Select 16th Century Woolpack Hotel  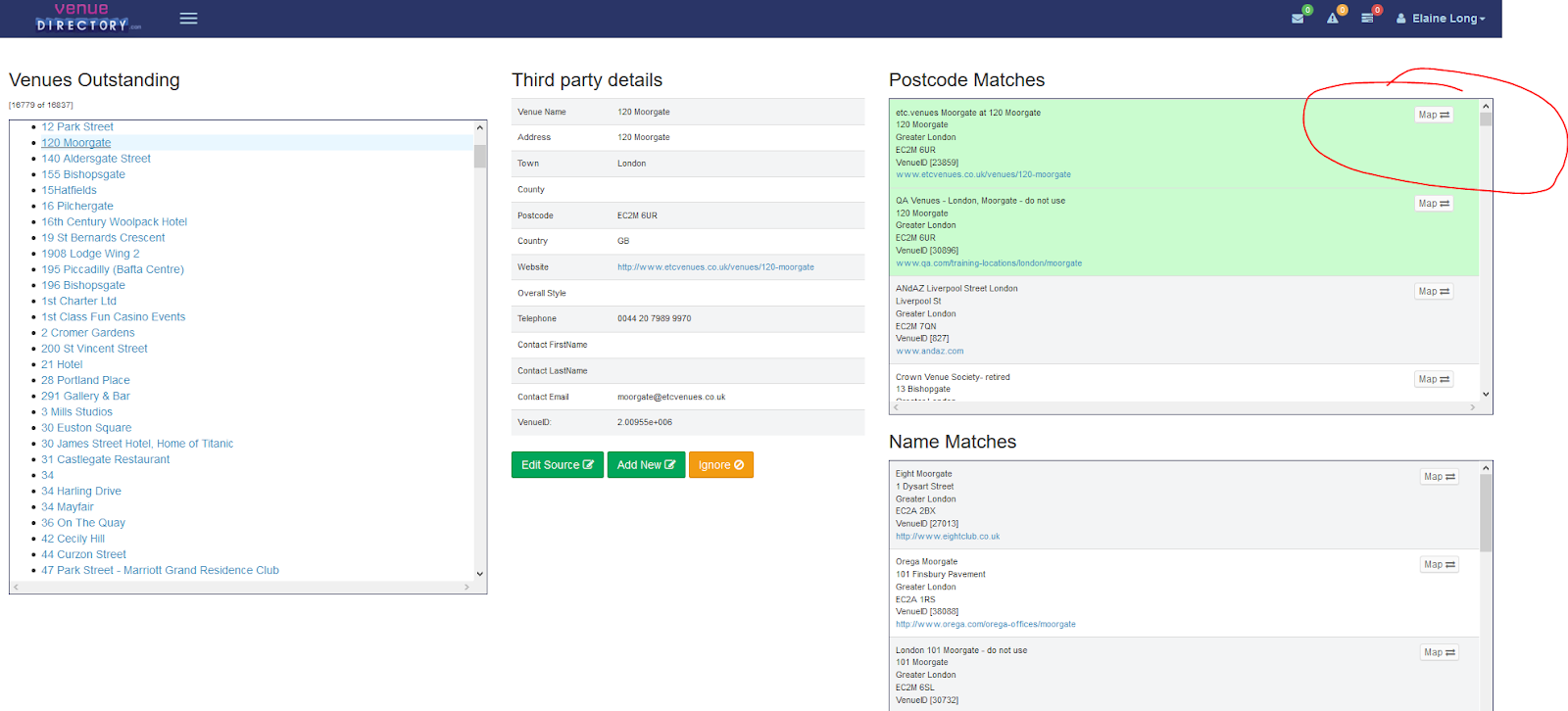pos(115,222)
